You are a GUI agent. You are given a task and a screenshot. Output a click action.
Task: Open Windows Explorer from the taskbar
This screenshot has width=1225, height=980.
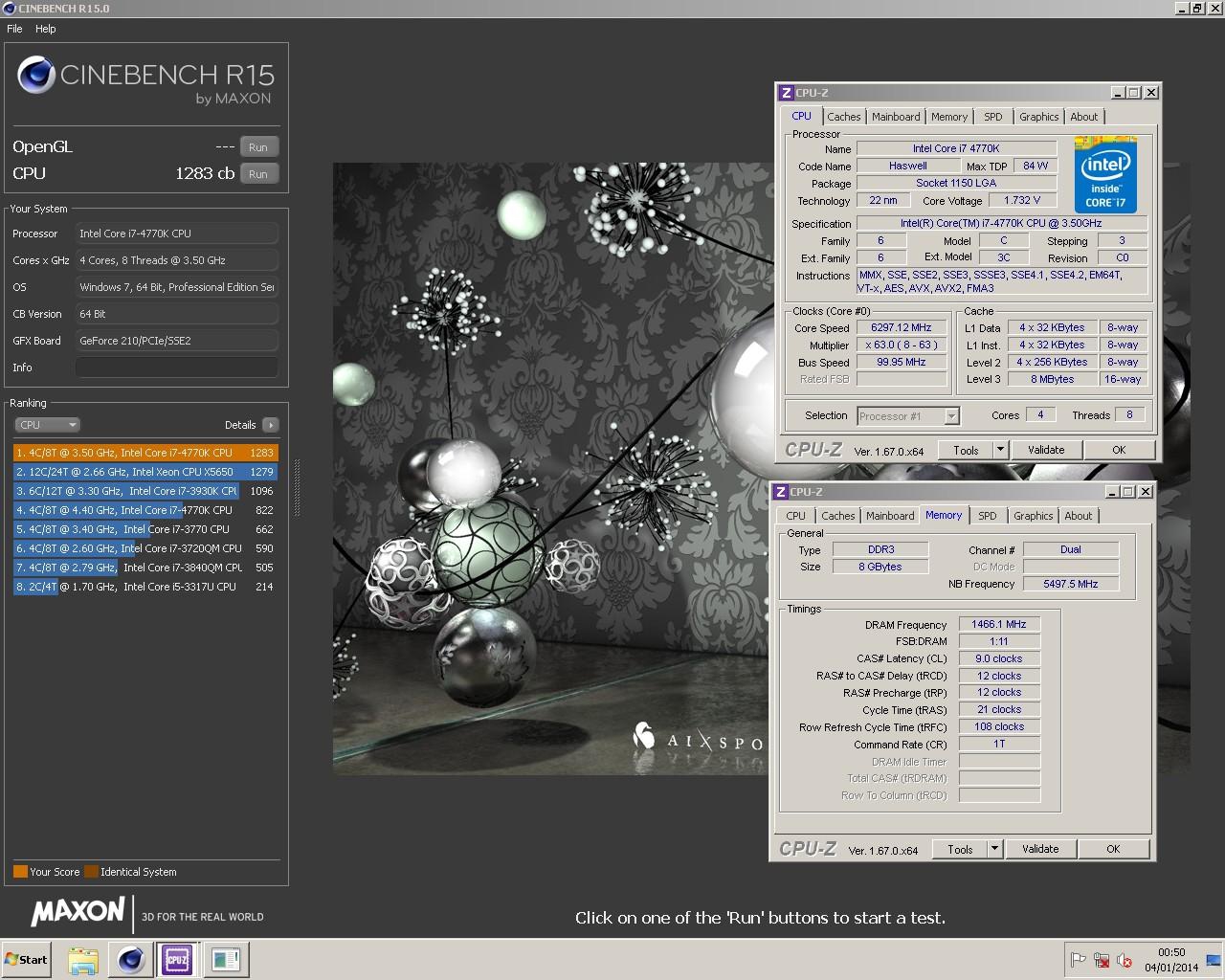coord(83,960)
